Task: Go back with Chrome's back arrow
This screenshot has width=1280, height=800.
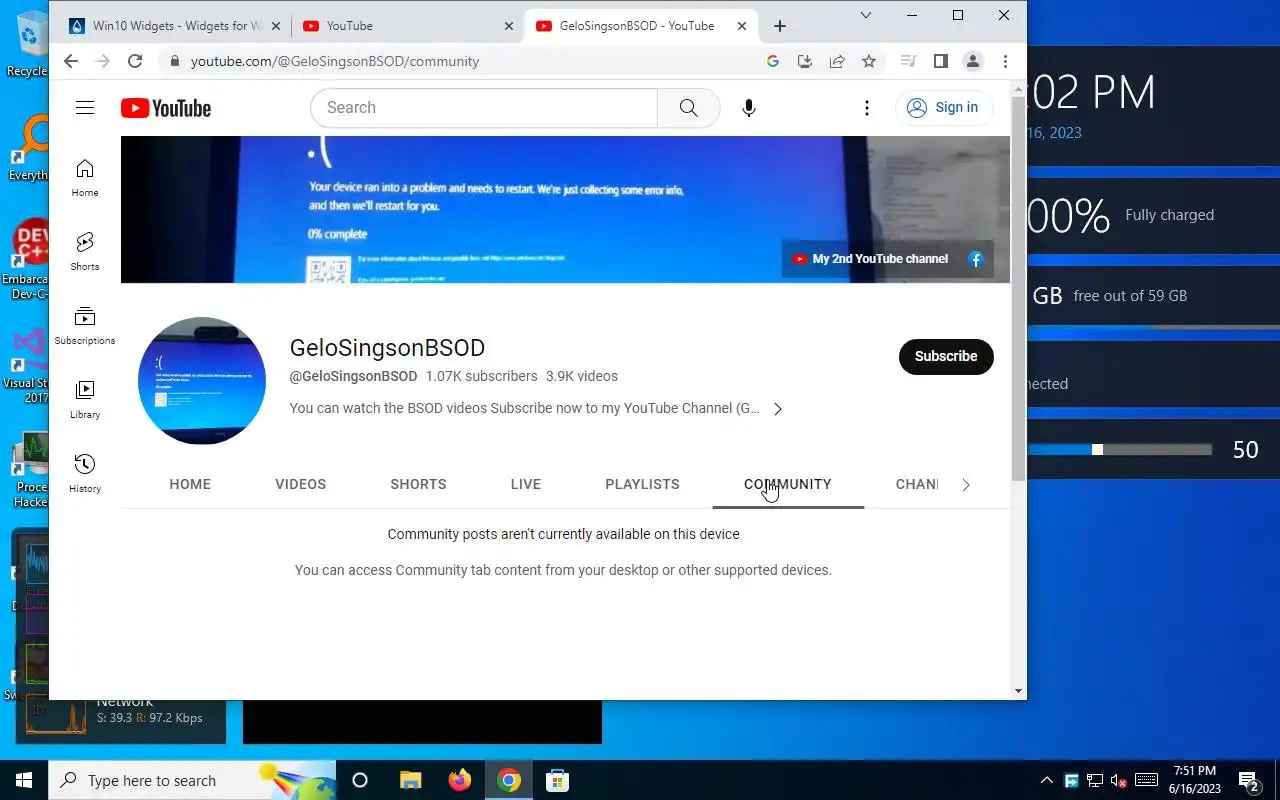Action: pos(70,61)
